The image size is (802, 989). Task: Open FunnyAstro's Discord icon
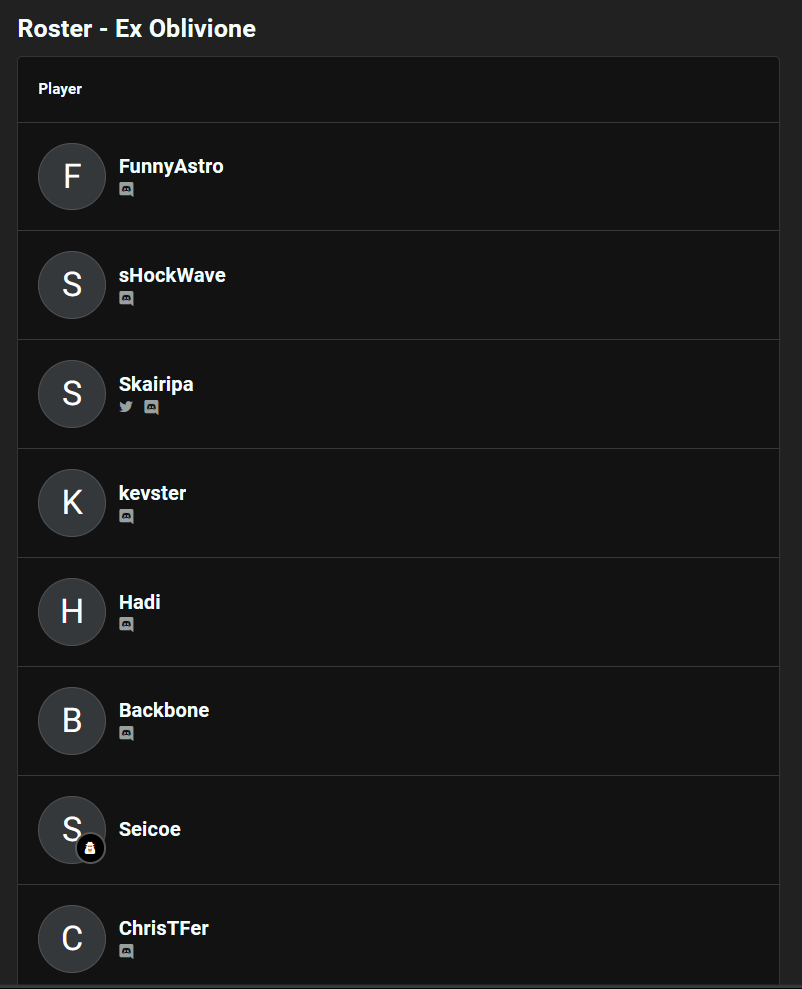[126, 189]
